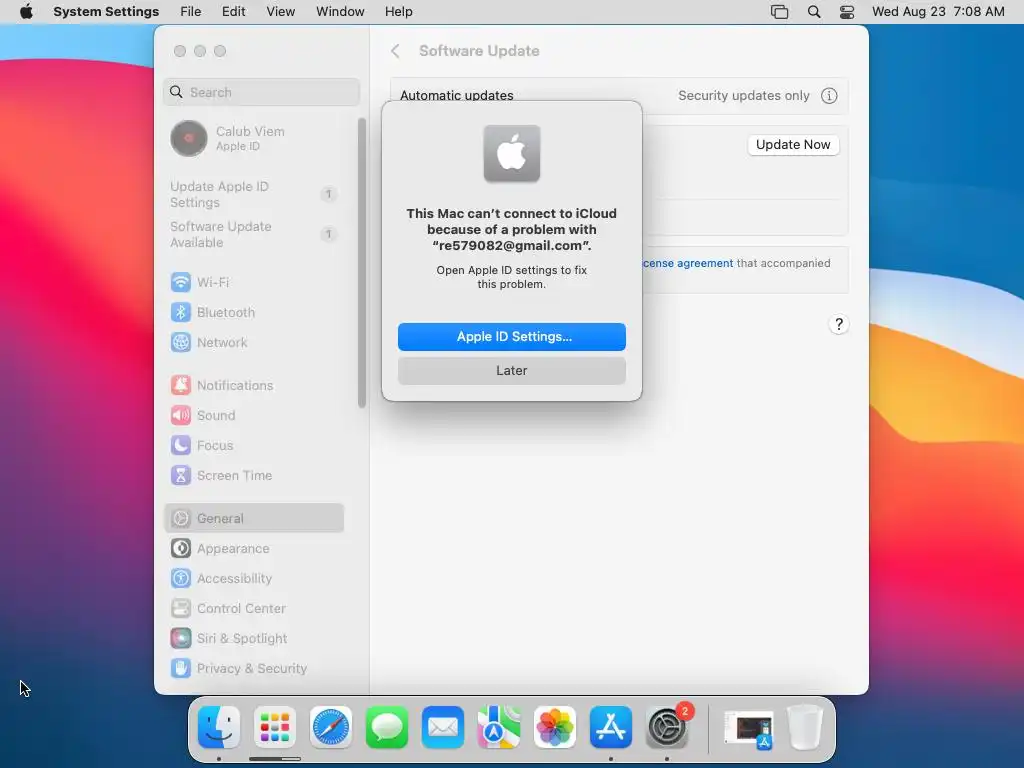
Task: Open the Network globe icon
Action: point(181,342)
